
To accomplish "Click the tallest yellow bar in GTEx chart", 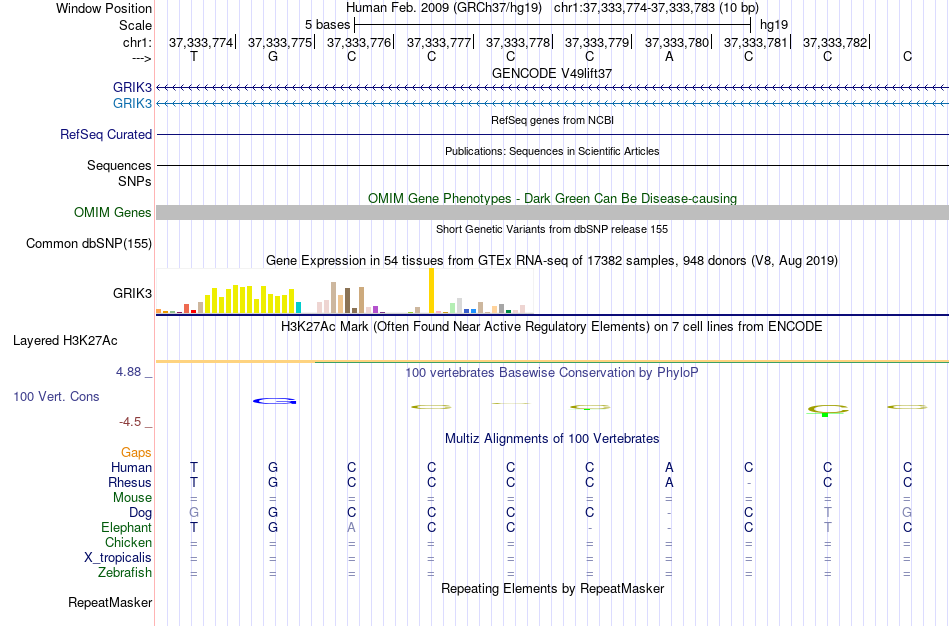I will click(x=431, y=290).
